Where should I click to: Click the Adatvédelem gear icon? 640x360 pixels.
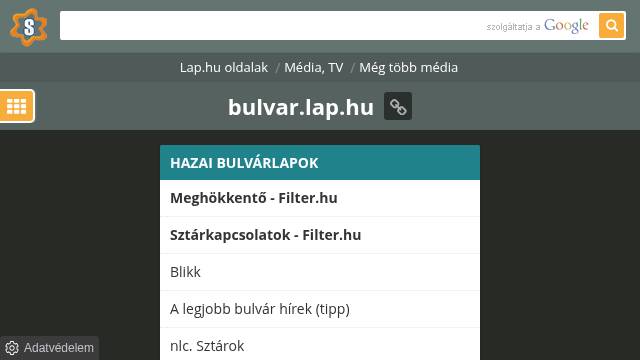click(12, 348)
